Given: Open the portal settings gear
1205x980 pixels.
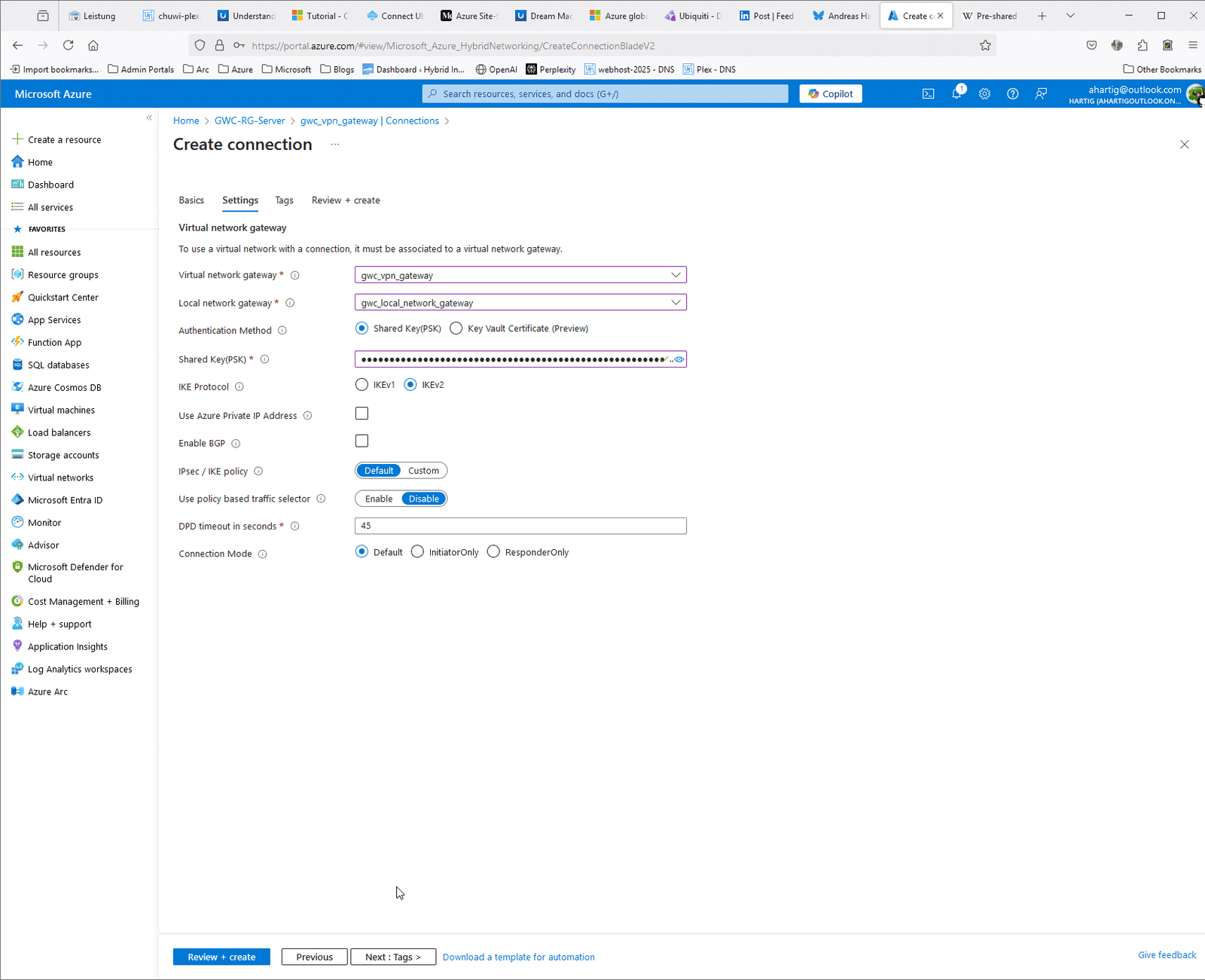Looking at the screenshot, I should (984, 93).
